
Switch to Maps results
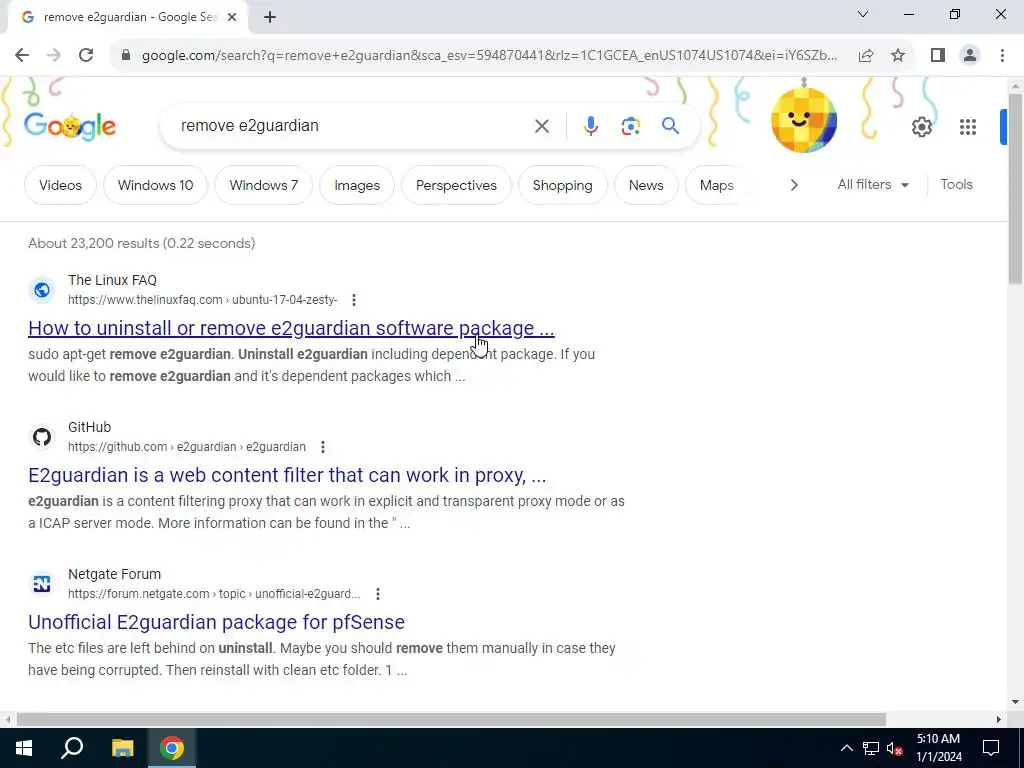(716, 185)
